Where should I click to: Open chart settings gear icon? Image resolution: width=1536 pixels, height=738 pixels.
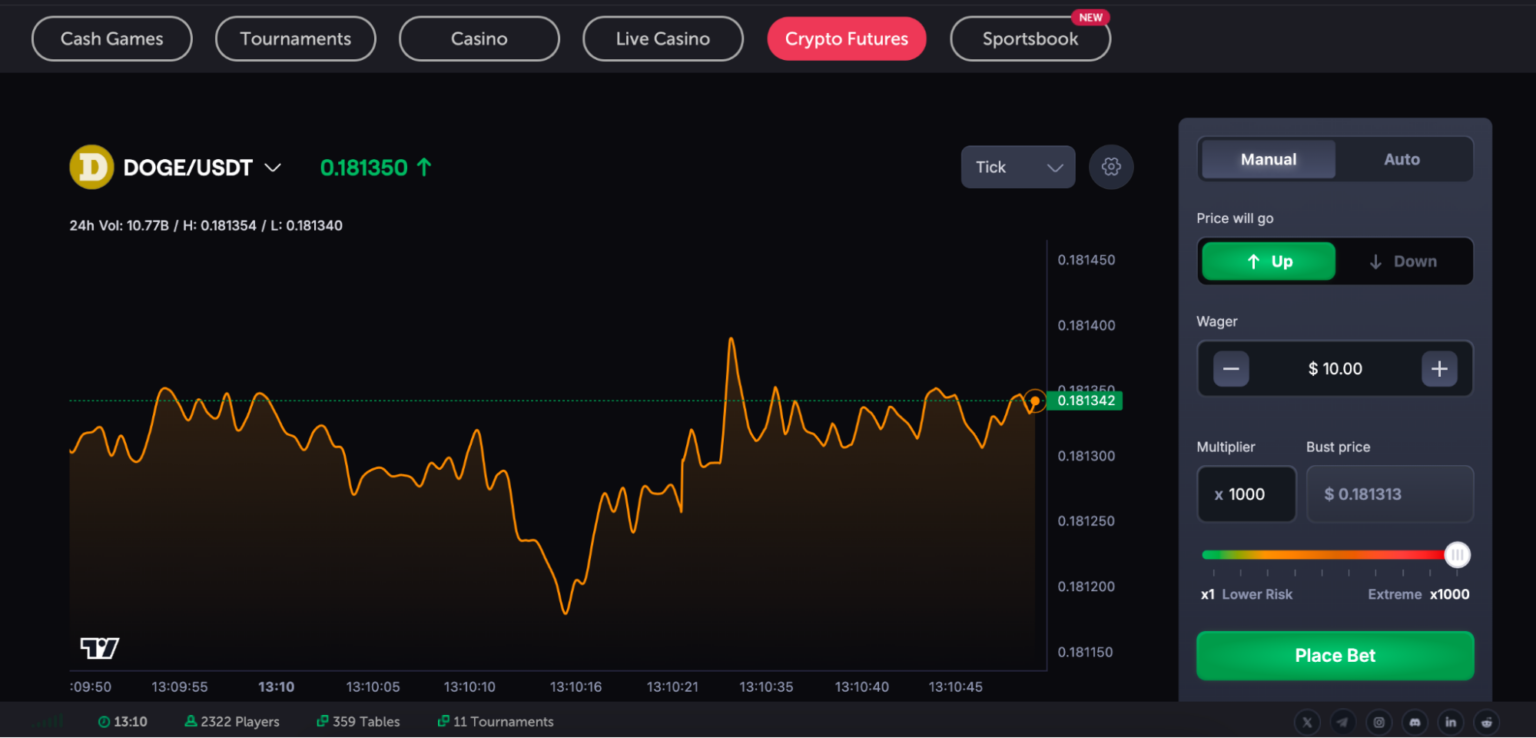(x=1111, y=167)
